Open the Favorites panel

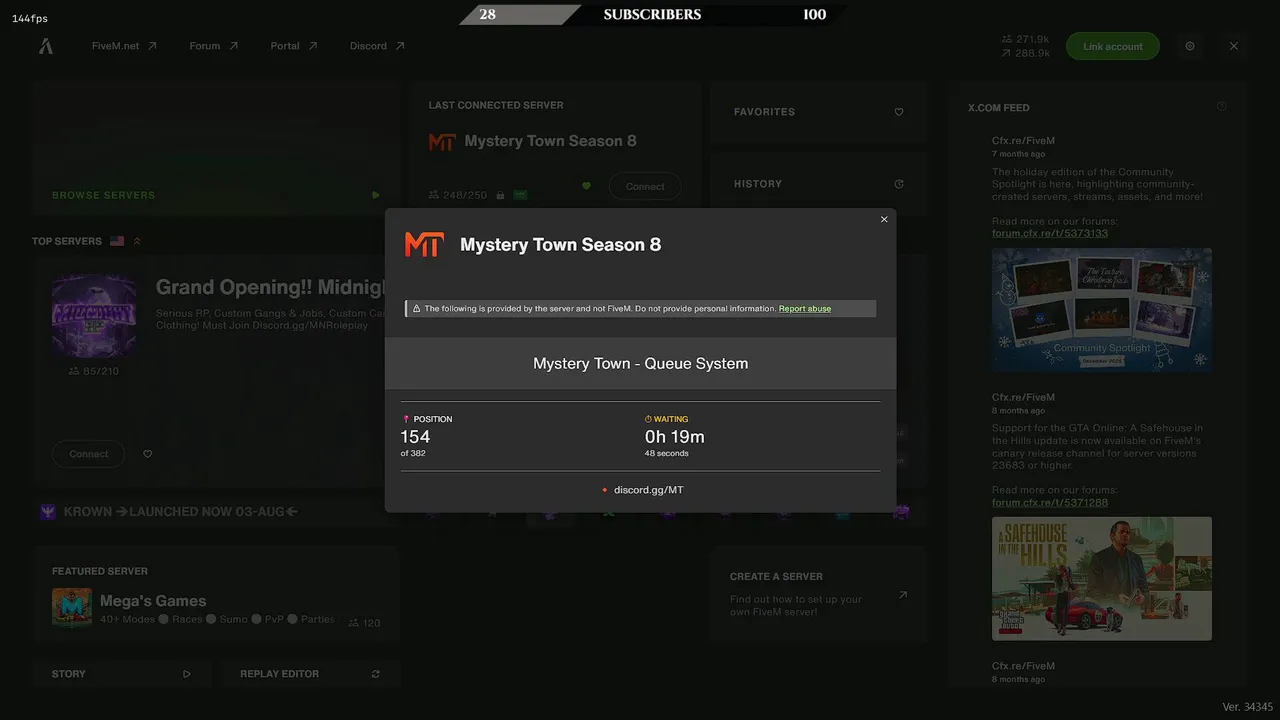[818, 112]
